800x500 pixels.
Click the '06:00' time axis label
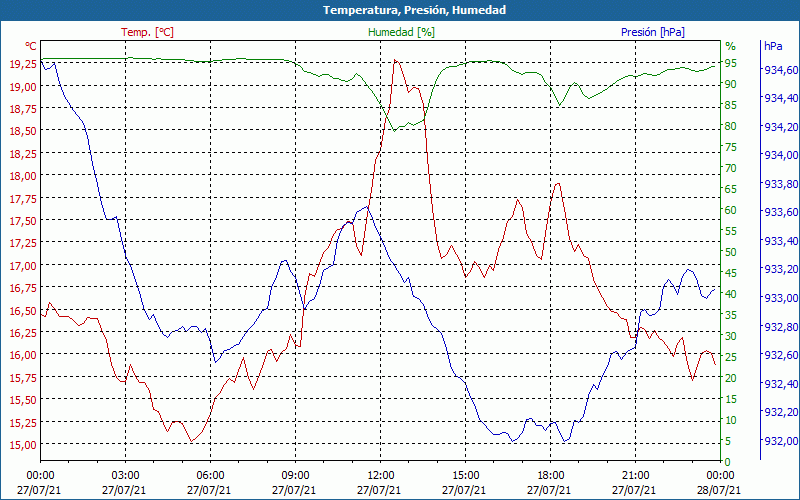[x=210, y=477]
